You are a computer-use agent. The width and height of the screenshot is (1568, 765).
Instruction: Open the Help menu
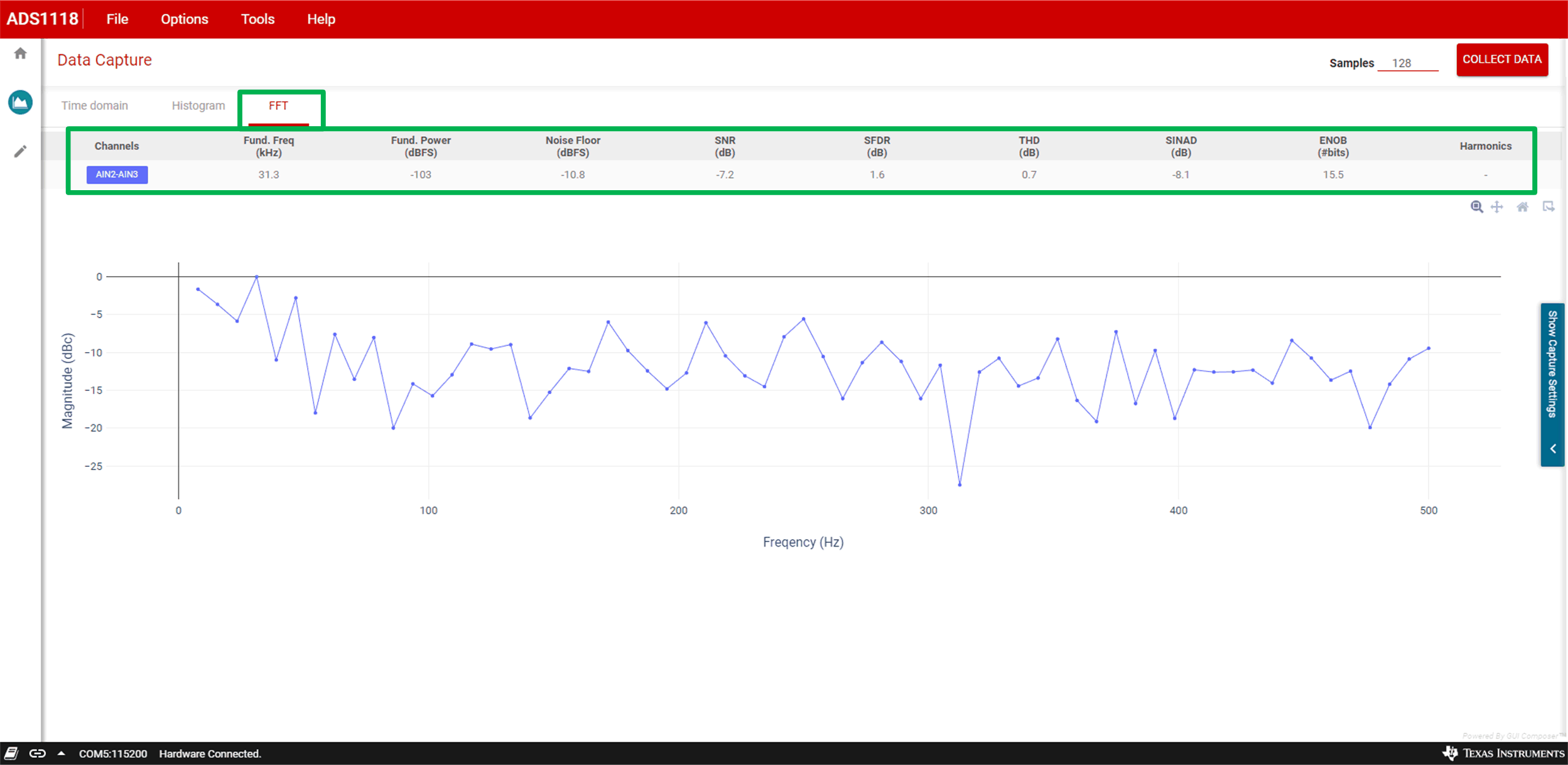[321, 19]
